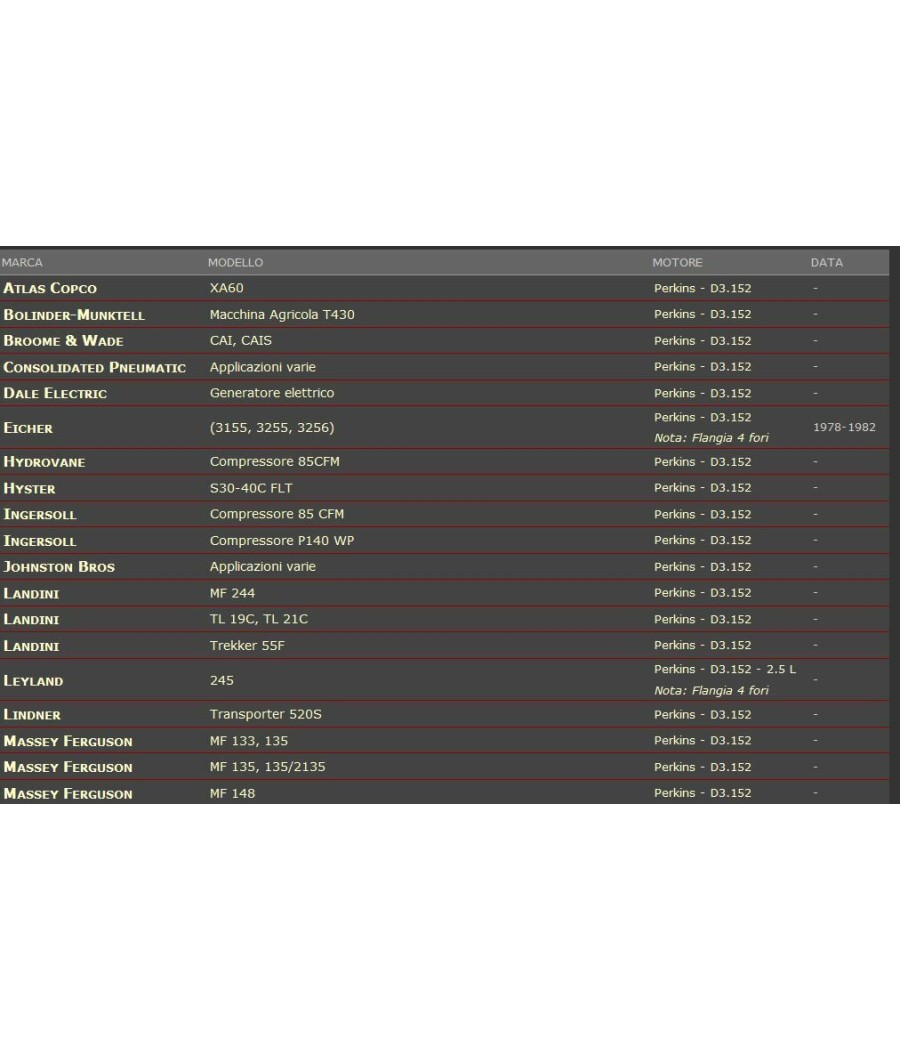The image size is (900, 1050).
Task: Click Trekker 55F model
Action: pos(247,646)
